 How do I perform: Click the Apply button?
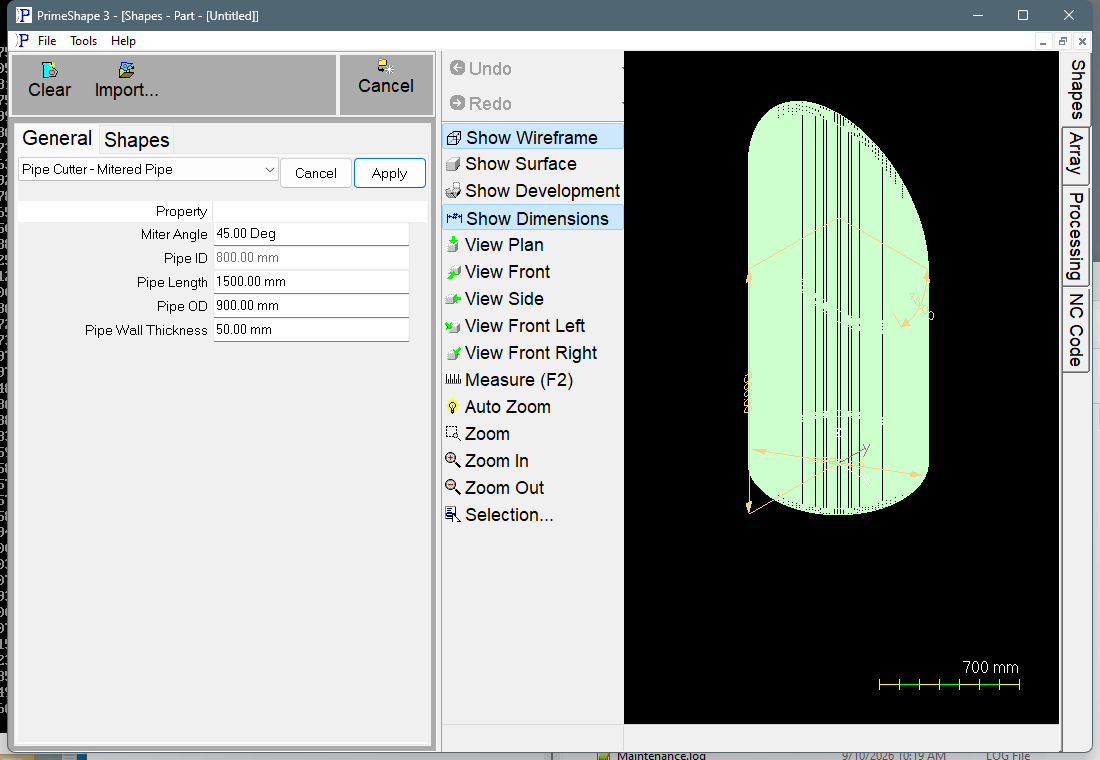pyautogui.click(x=389, y=173)
